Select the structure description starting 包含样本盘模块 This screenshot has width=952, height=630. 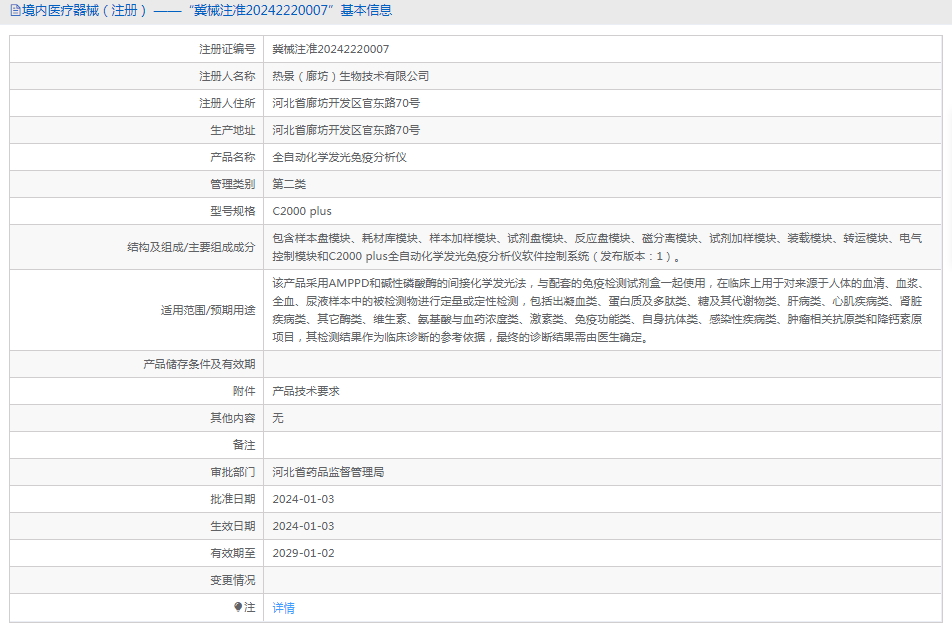[597, 247]
